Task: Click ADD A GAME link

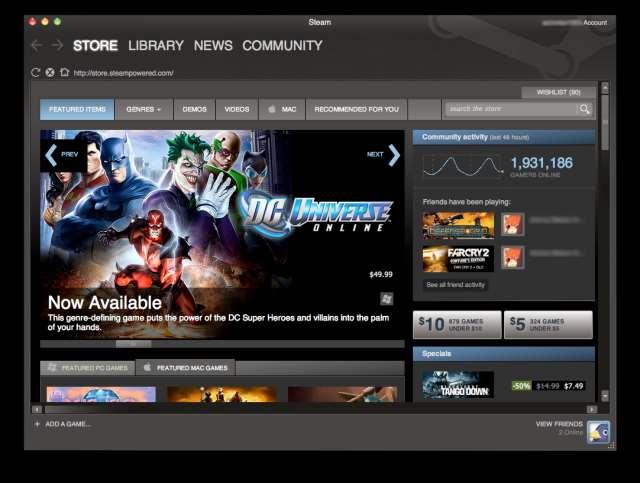Action: tap(68, 424)
